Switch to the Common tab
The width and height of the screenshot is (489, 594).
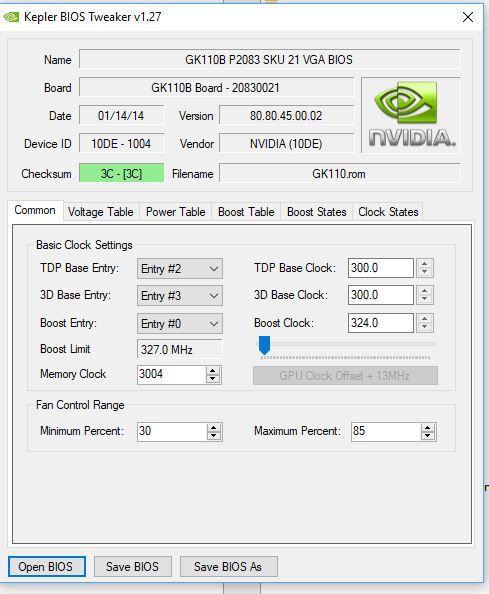click(35, 210)
